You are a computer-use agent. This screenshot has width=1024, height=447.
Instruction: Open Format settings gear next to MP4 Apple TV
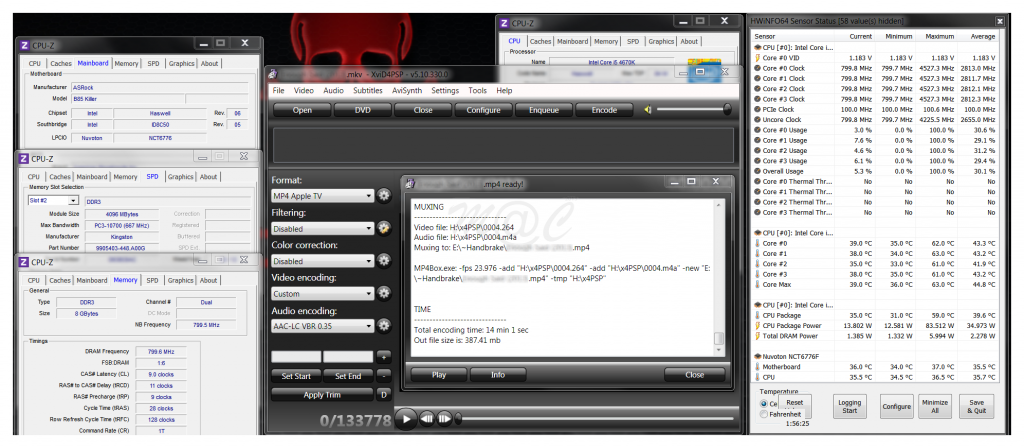coord(384,195)
